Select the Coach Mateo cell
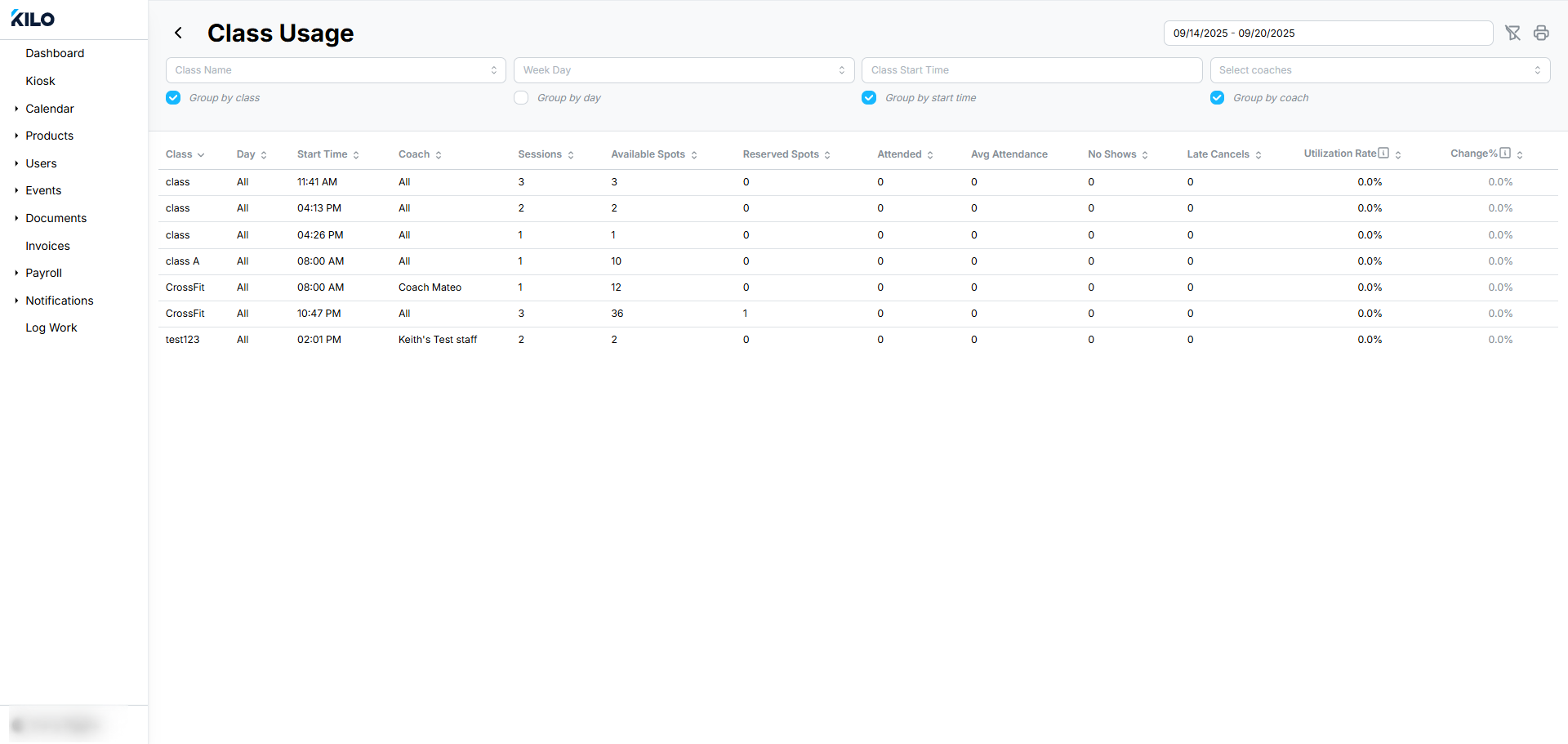Screen dimensions: 1568x744 click(430, 287)
